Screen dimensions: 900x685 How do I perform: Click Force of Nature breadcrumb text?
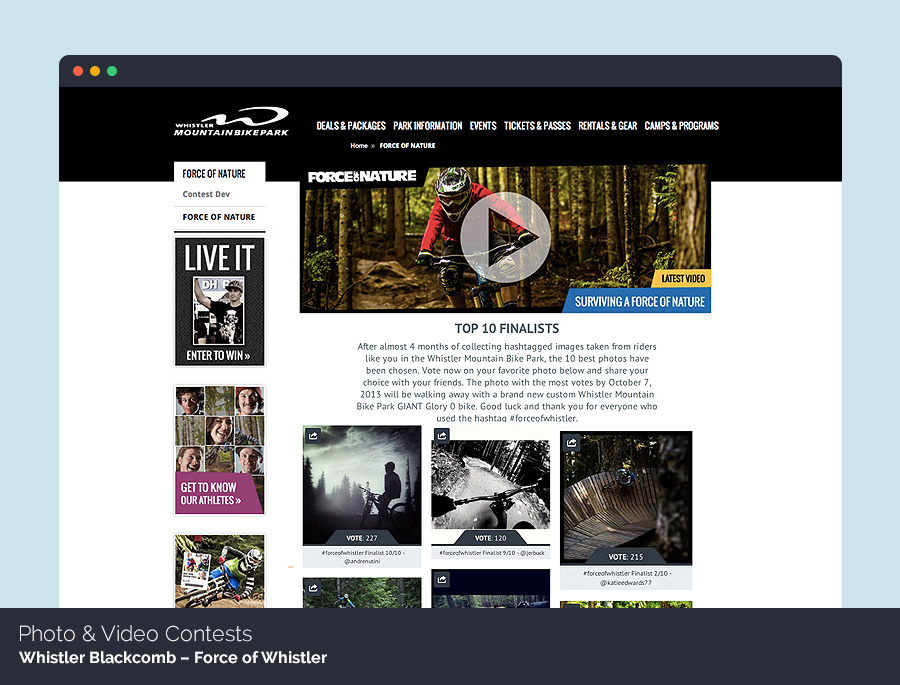point(407,146)
